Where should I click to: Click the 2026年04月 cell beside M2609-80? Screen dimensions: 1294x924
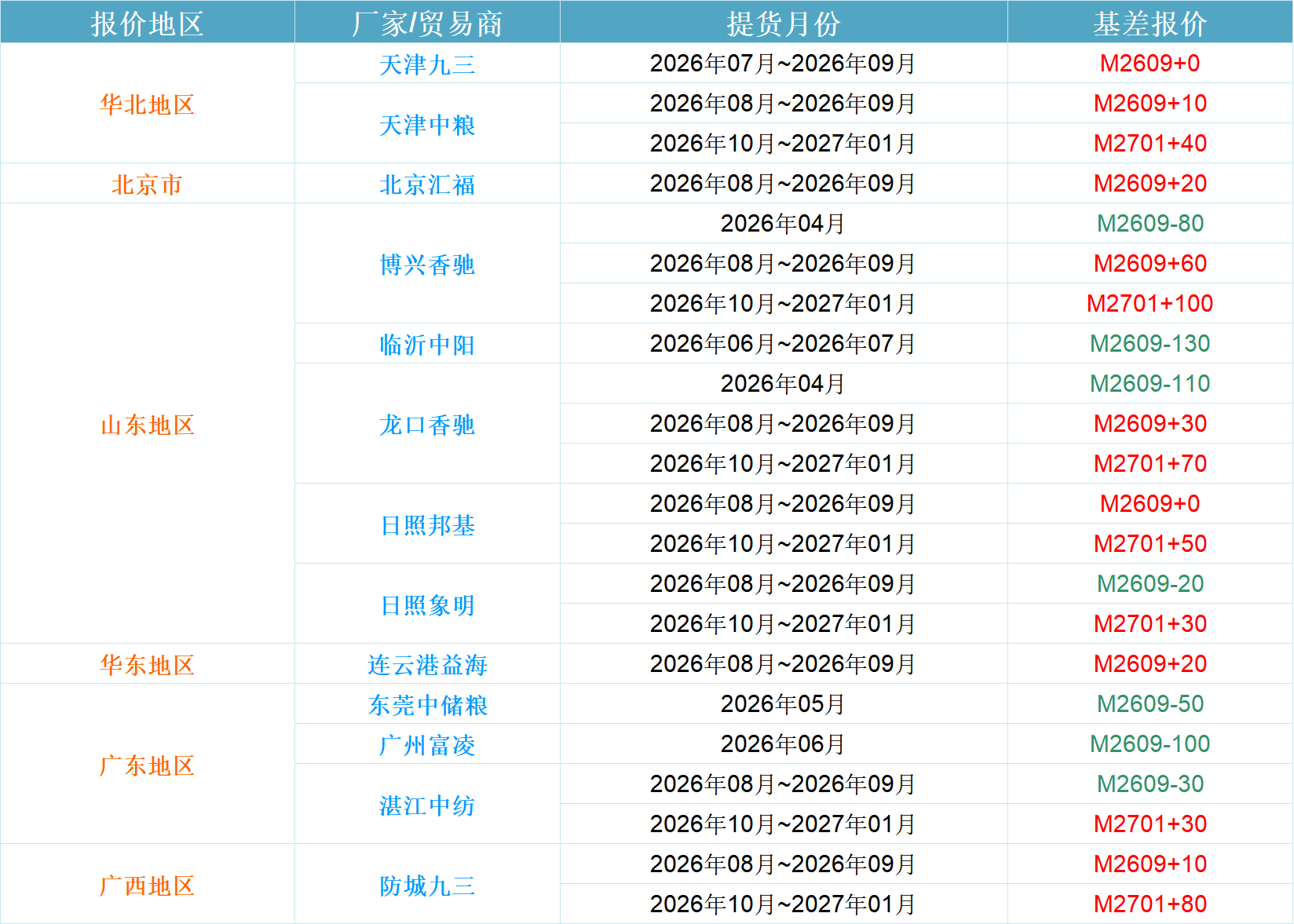click(783, 224)
